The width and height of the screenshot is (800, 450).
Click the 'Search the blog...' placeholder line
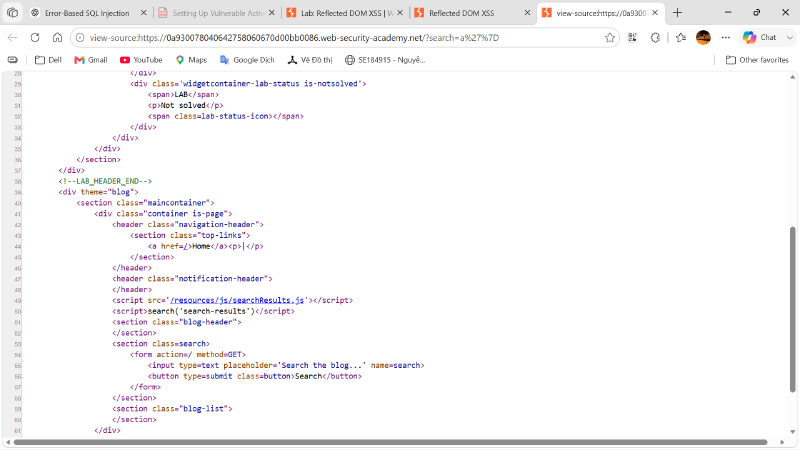pos(286,365)
